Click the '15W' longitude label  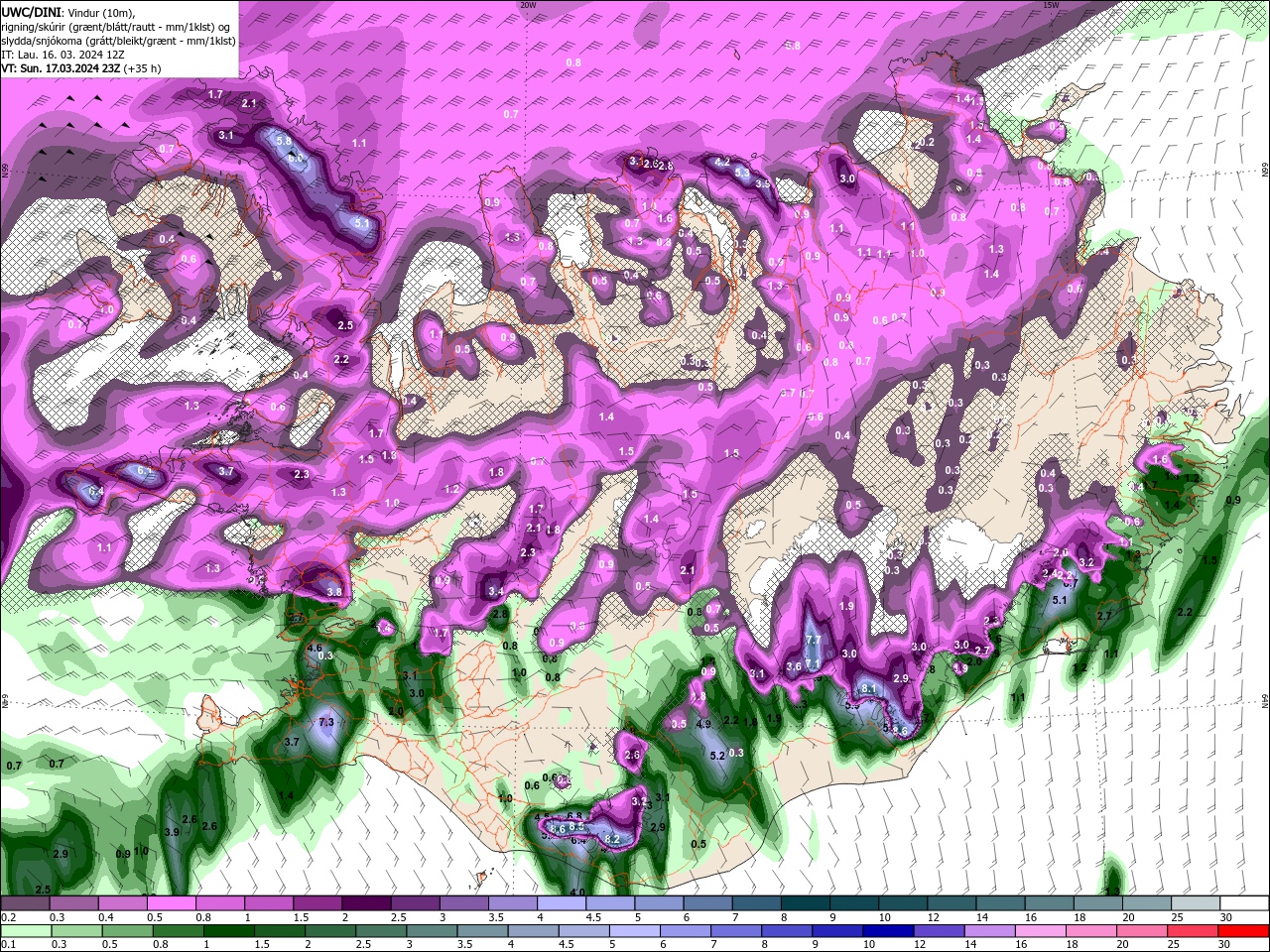pos(1051,5)
